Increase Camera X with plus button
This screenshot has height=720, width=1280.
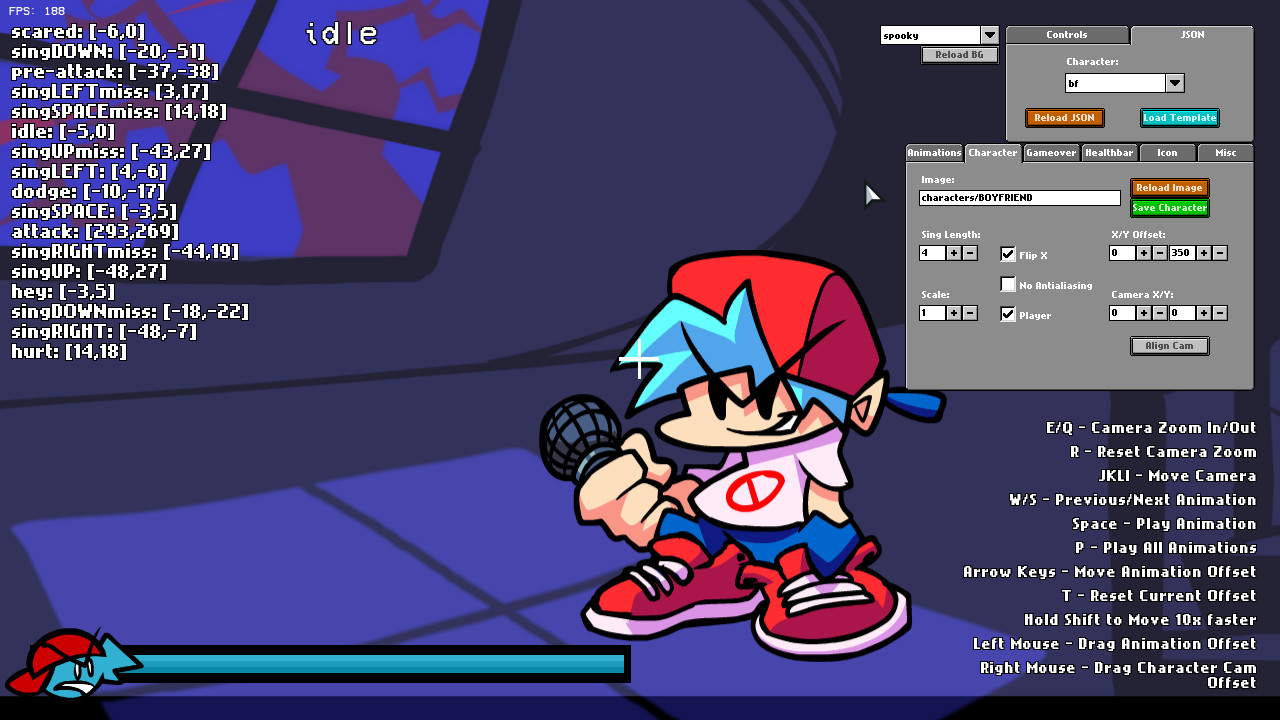(1144, 313)
